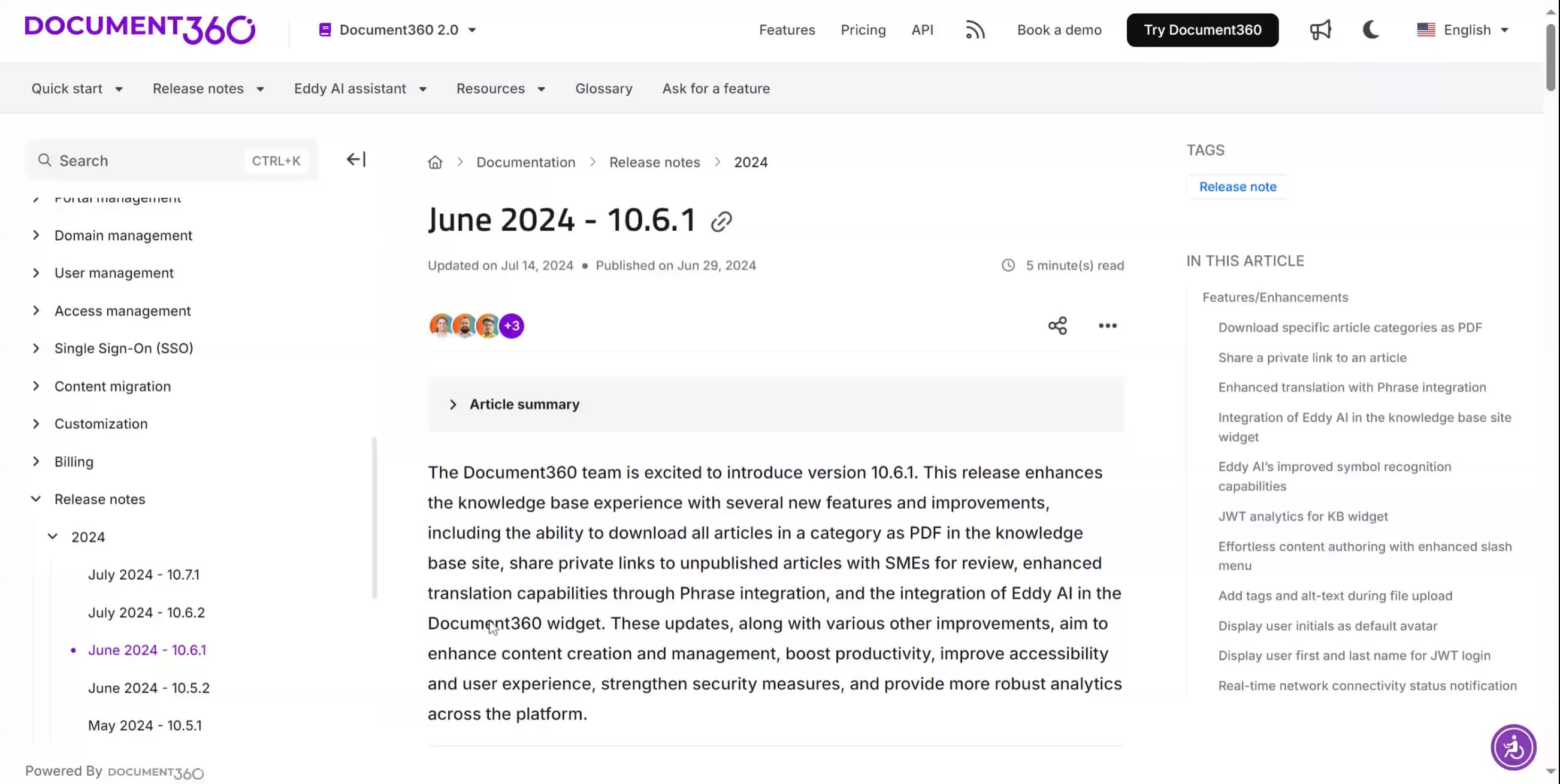Jump to Eddy AI's improved symbol recognition
The image size is (1560, 784).
[1334, 477]
